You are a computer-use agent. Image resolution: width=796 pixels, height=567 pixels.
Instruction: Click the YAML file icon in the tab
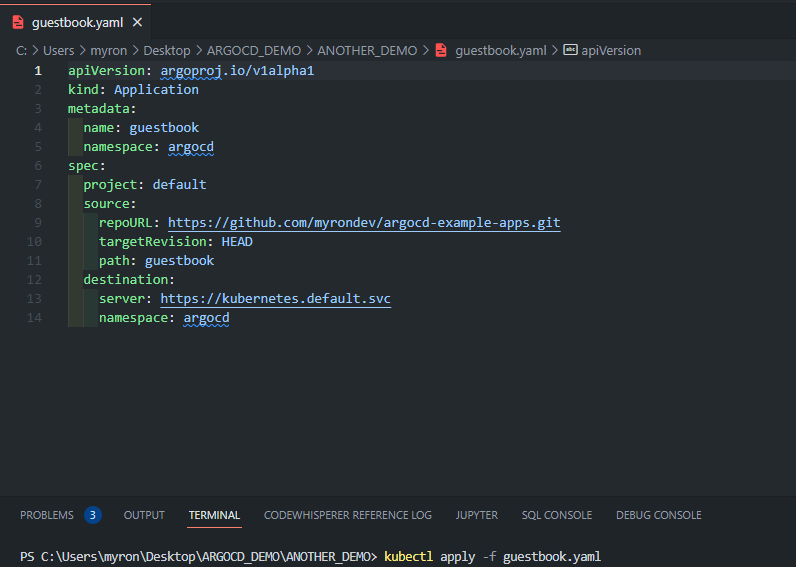[18, 22]
